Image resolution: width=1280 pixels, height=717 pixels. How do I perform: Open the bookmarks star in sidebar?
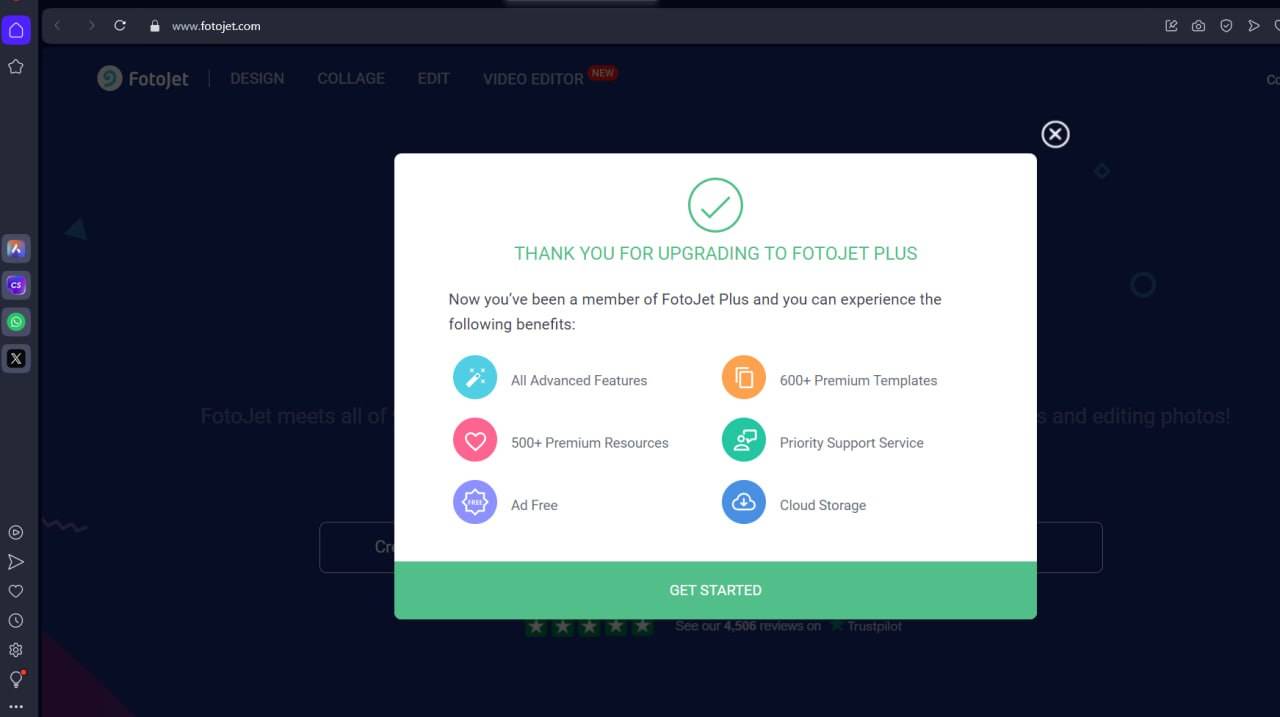pyautogui.click(x=16, y=66)
